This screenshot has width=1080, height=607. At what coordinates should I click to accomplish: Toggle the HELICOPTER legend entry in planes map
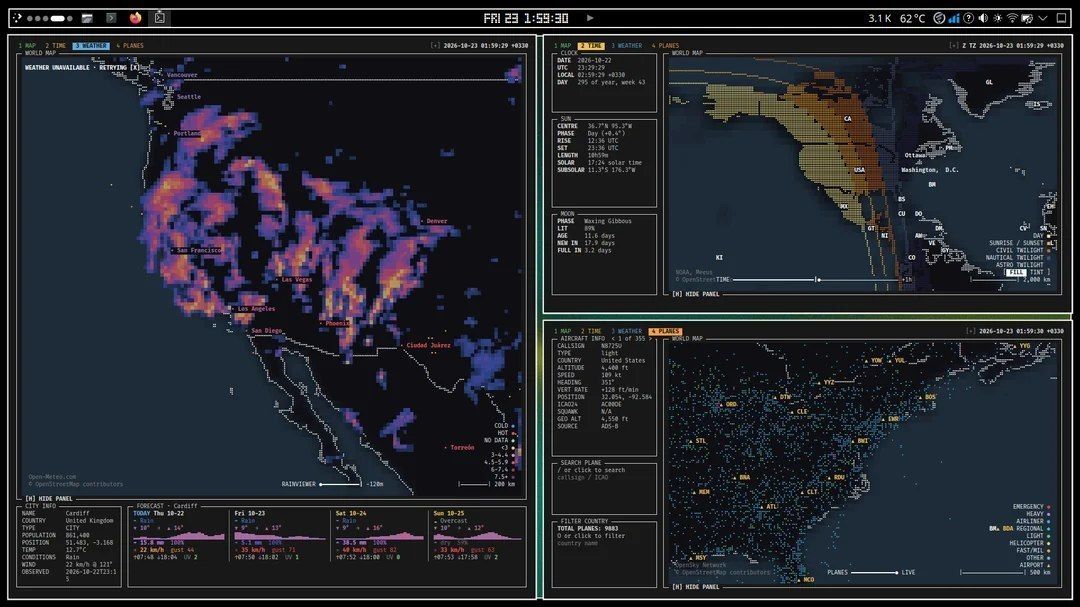[1031, 543]
